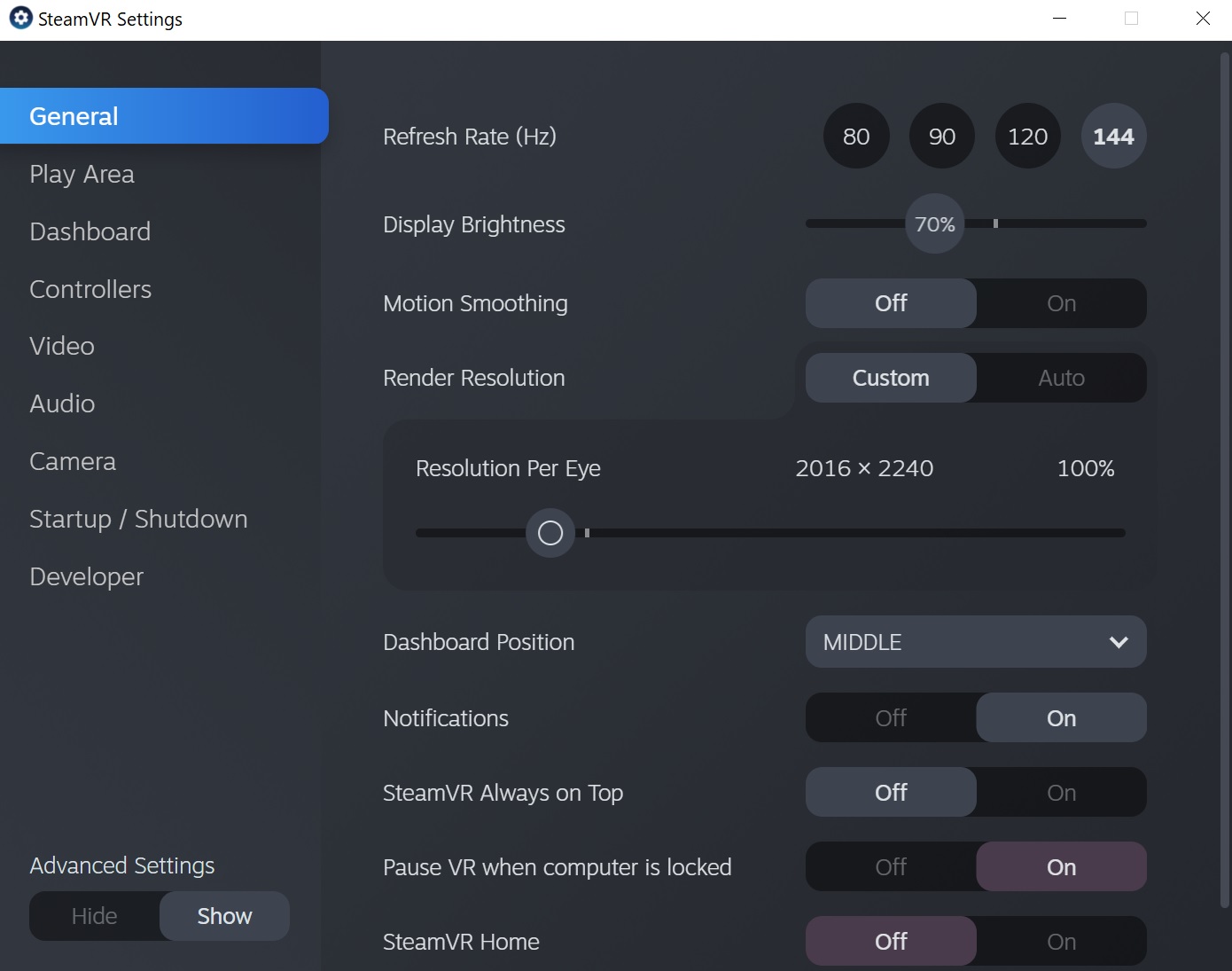Select the 144 Hz refresh rate

[1114, 136]
